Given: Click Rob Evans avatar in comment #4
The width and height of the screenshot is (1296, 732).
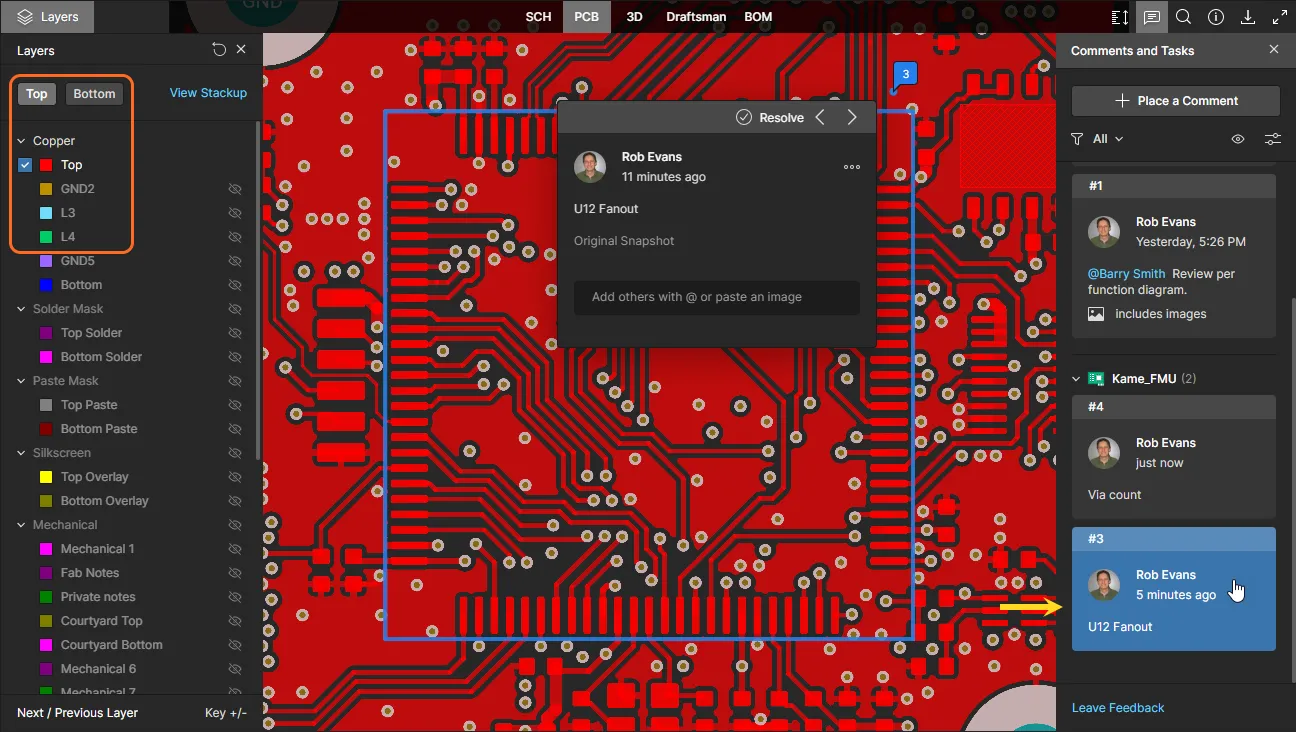Looking at the screenshot, I should click(x=1104, y=453).
